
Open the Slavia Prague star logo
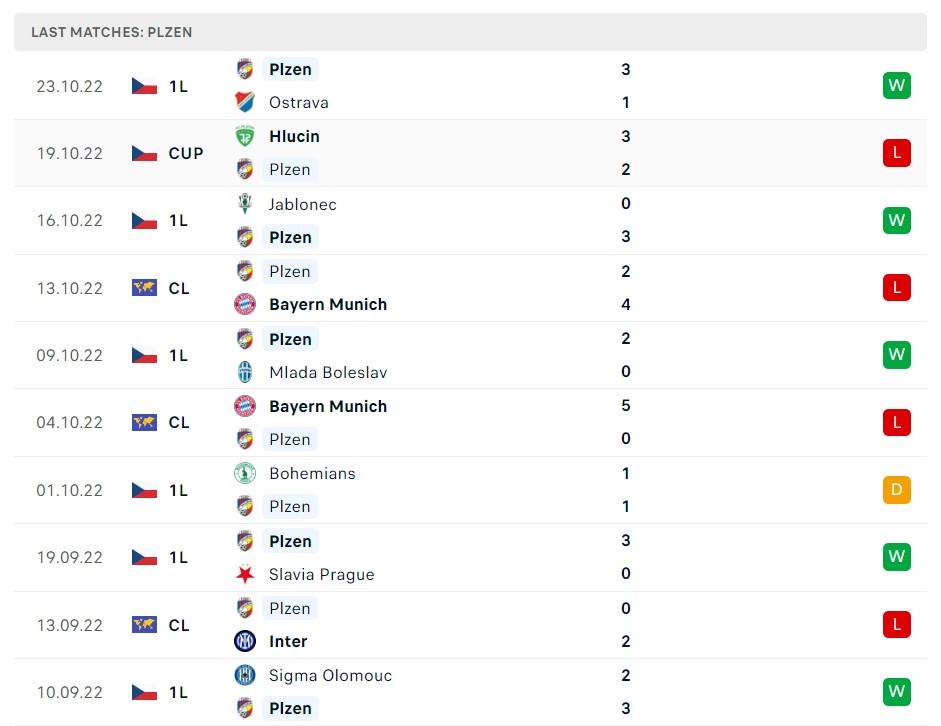(x=245, y=574)
